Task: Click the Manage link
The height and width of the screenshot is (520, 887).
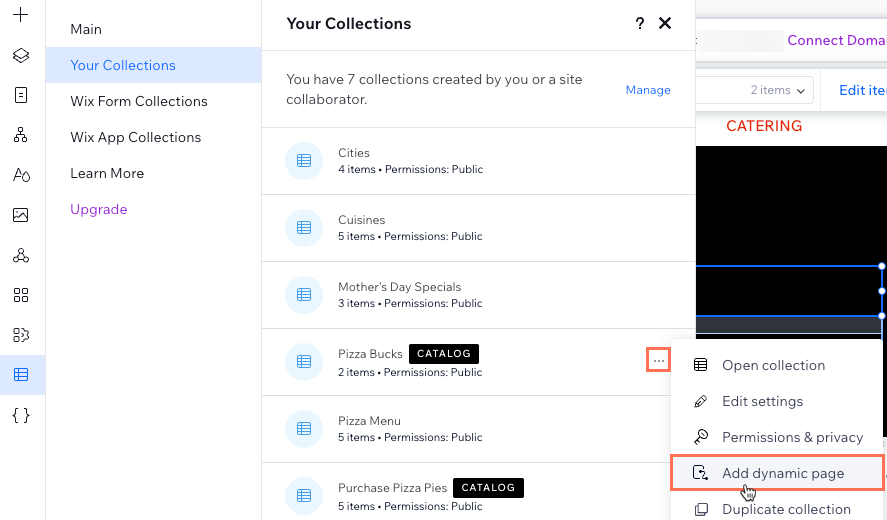Action: pyautogui.click(x=648, y=90)
